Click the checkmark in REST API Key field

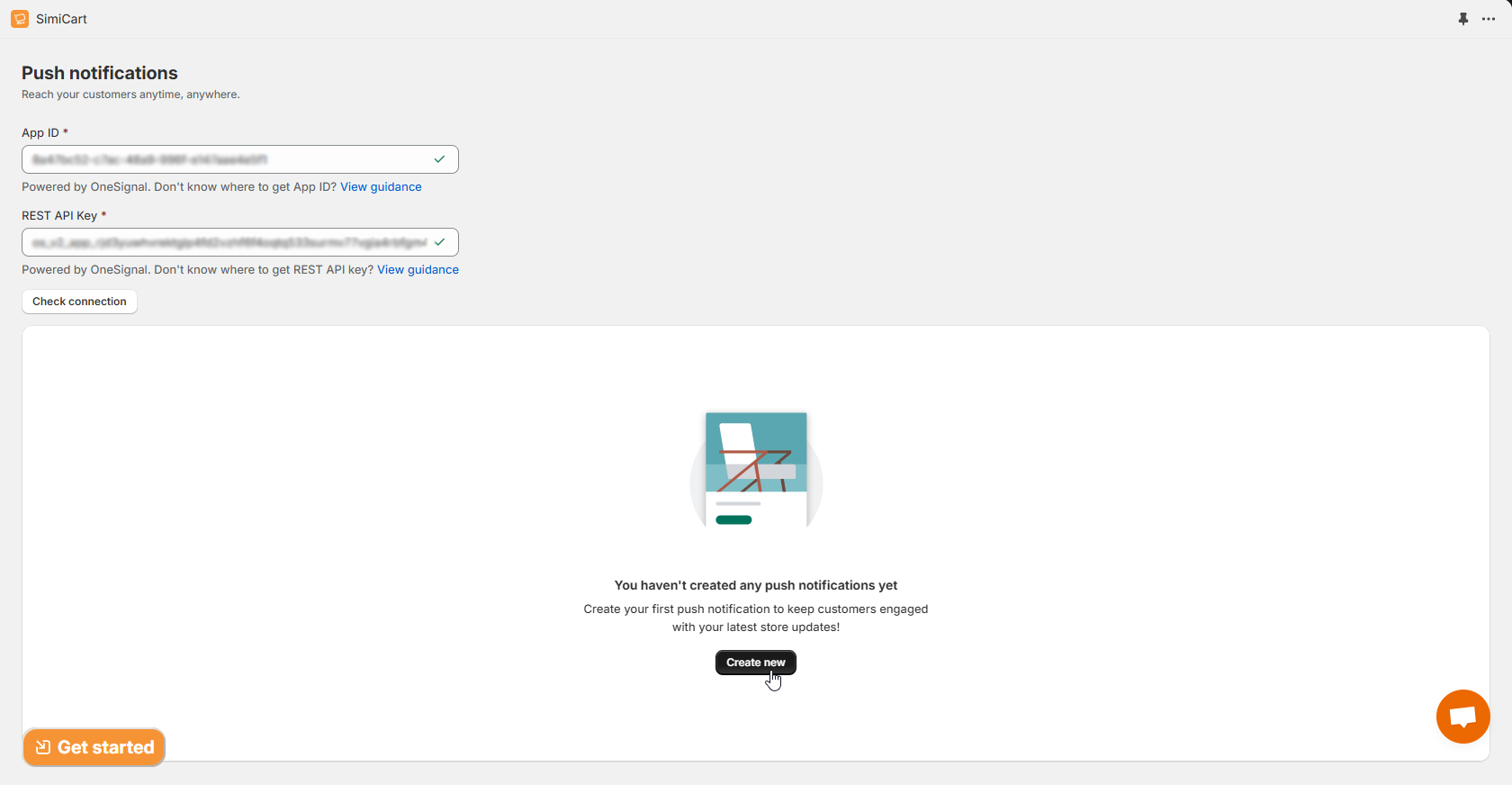[x=439, y=242]
